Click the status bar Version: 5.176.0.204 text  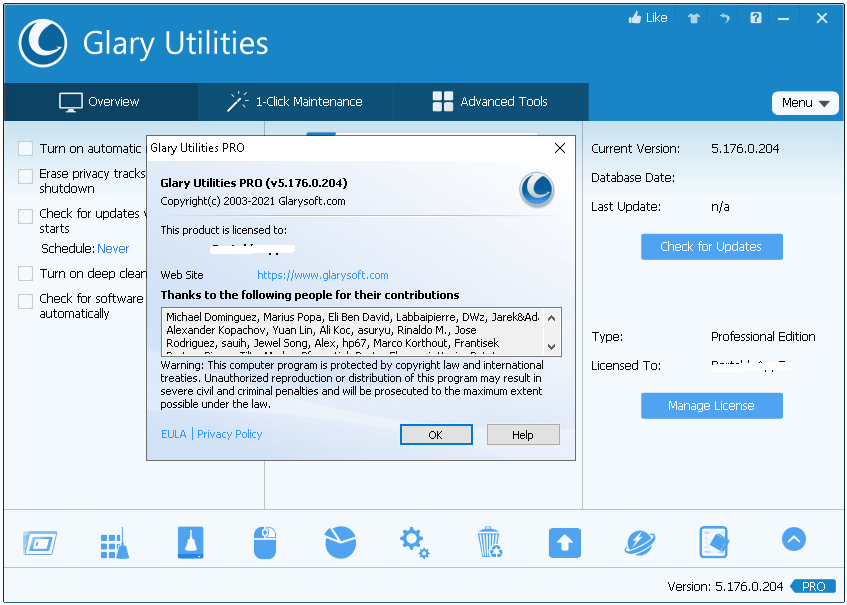pyautogui.click(x=725, y=587)
